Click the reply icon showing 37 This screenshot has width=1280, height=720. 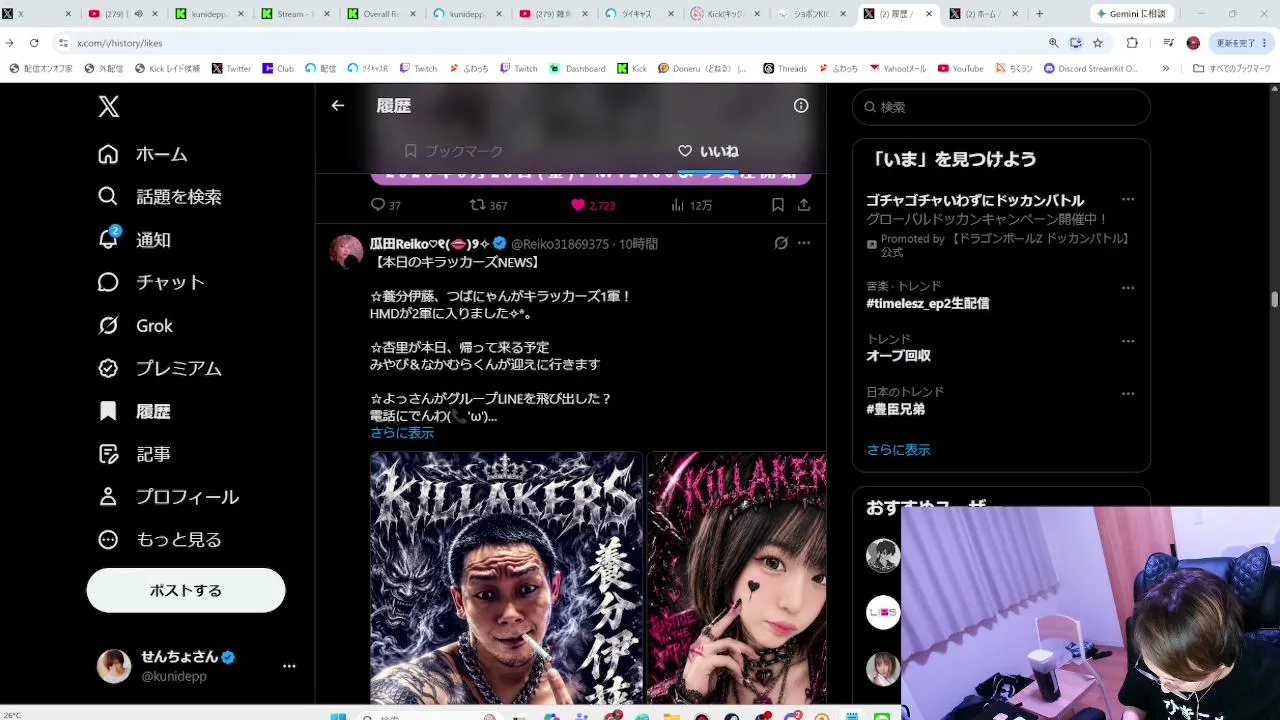click(378, 205)
